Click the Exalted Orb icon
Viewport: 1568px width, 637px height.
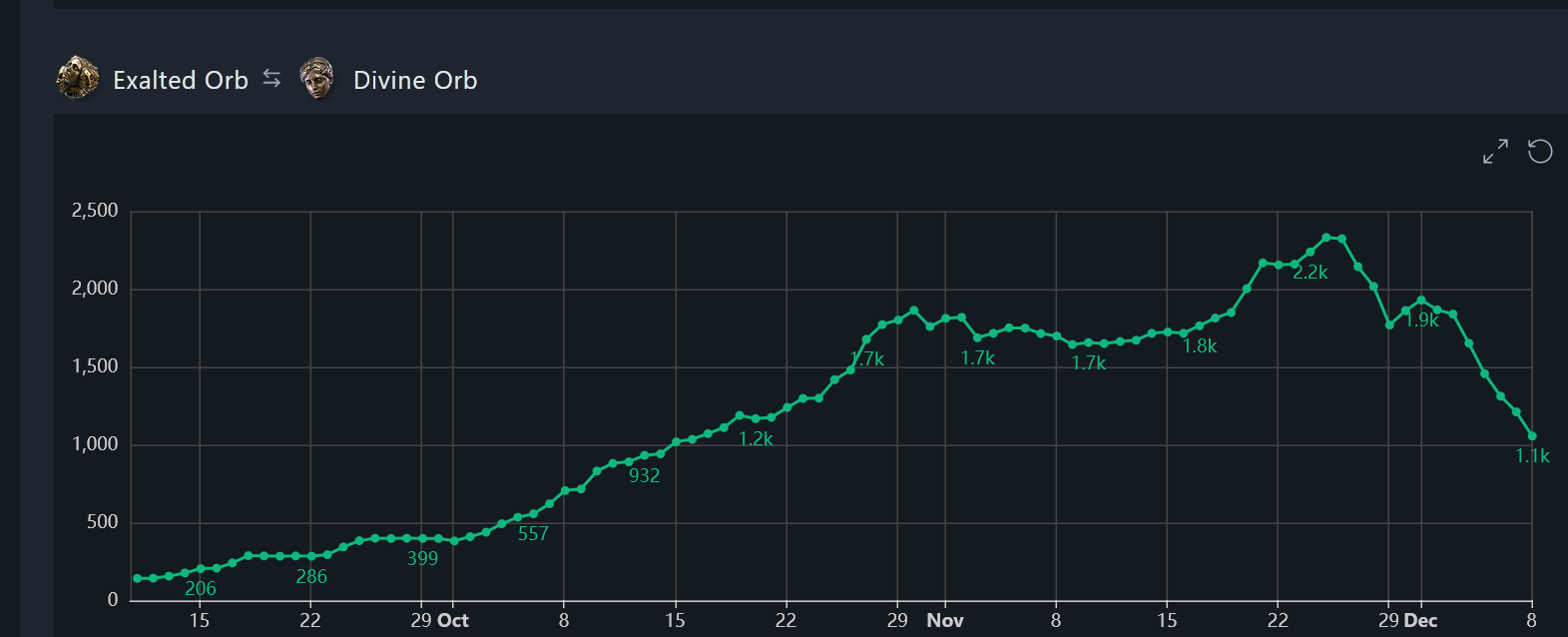[x=78, y=79]
